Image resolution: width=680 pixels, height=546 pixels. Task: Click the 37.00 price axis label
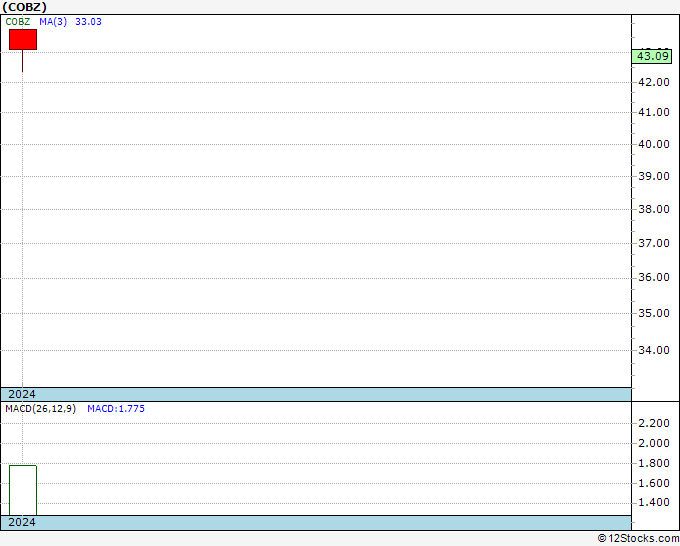coord(654,243)
